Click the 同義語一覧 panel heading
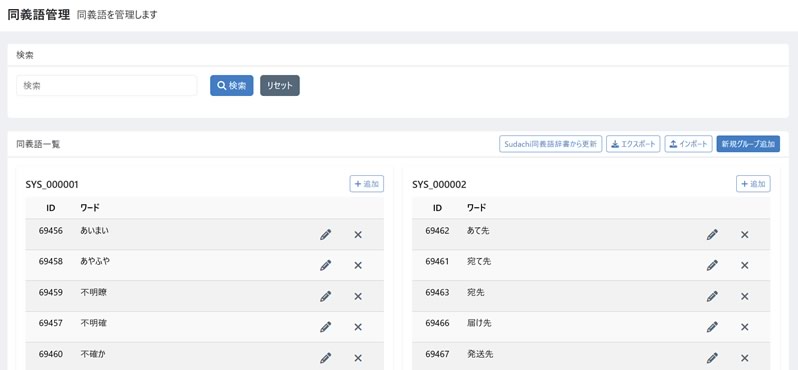Viewport: 798px width, 370px height. (38, 145)
